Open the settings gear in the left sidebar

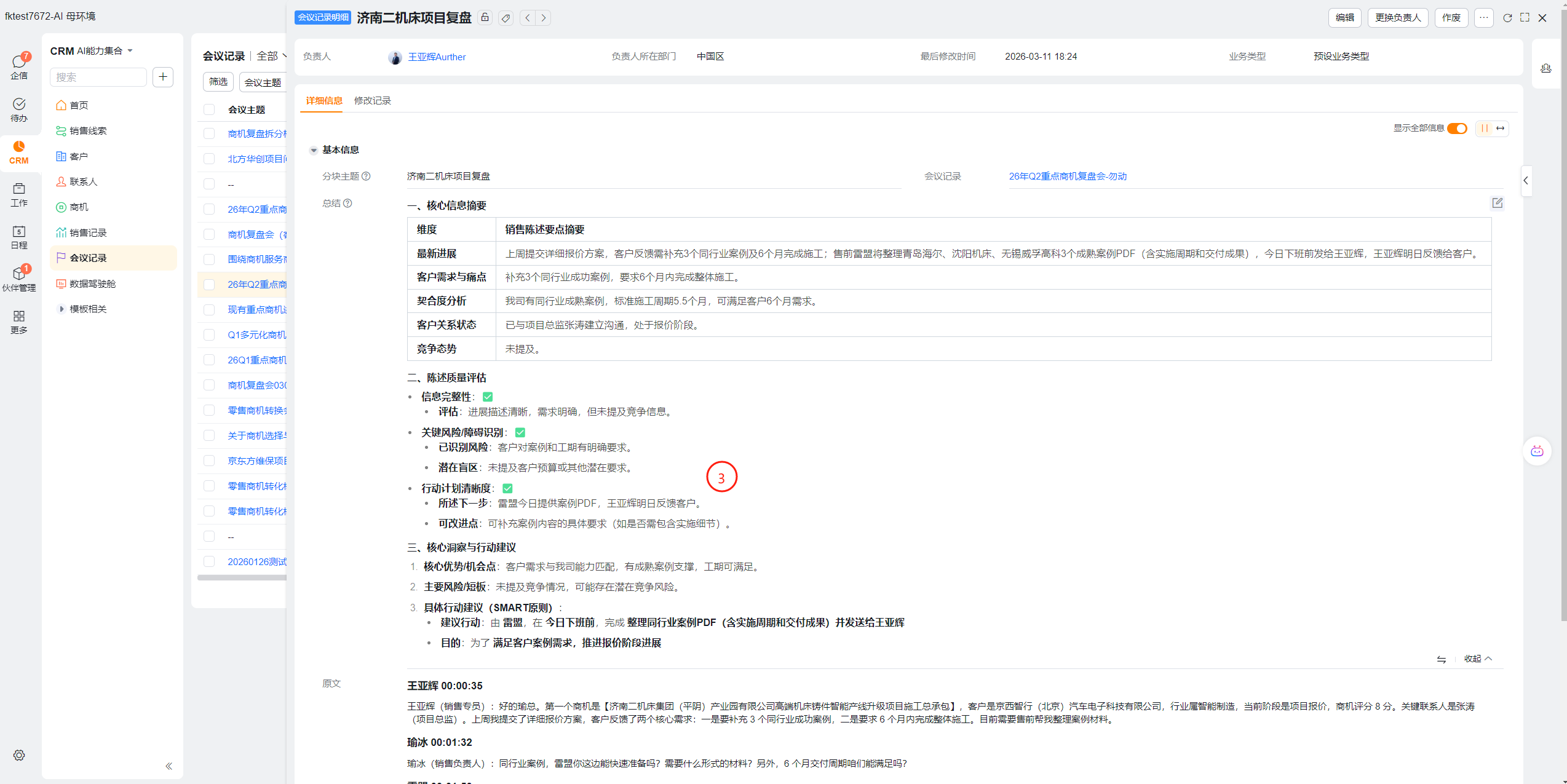click(x=19, y=755)
